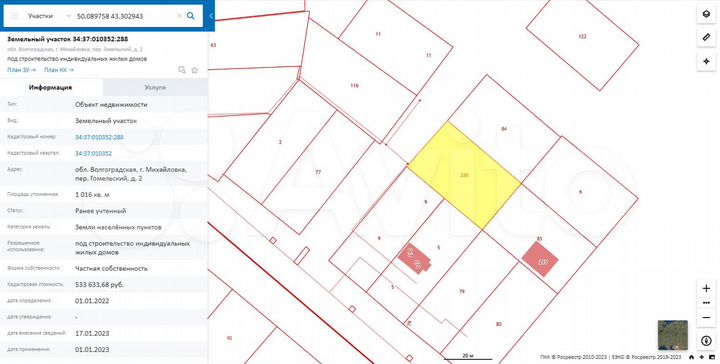Click the magnifier search icon
The image size is (720, 364).
tap(191, 16)
